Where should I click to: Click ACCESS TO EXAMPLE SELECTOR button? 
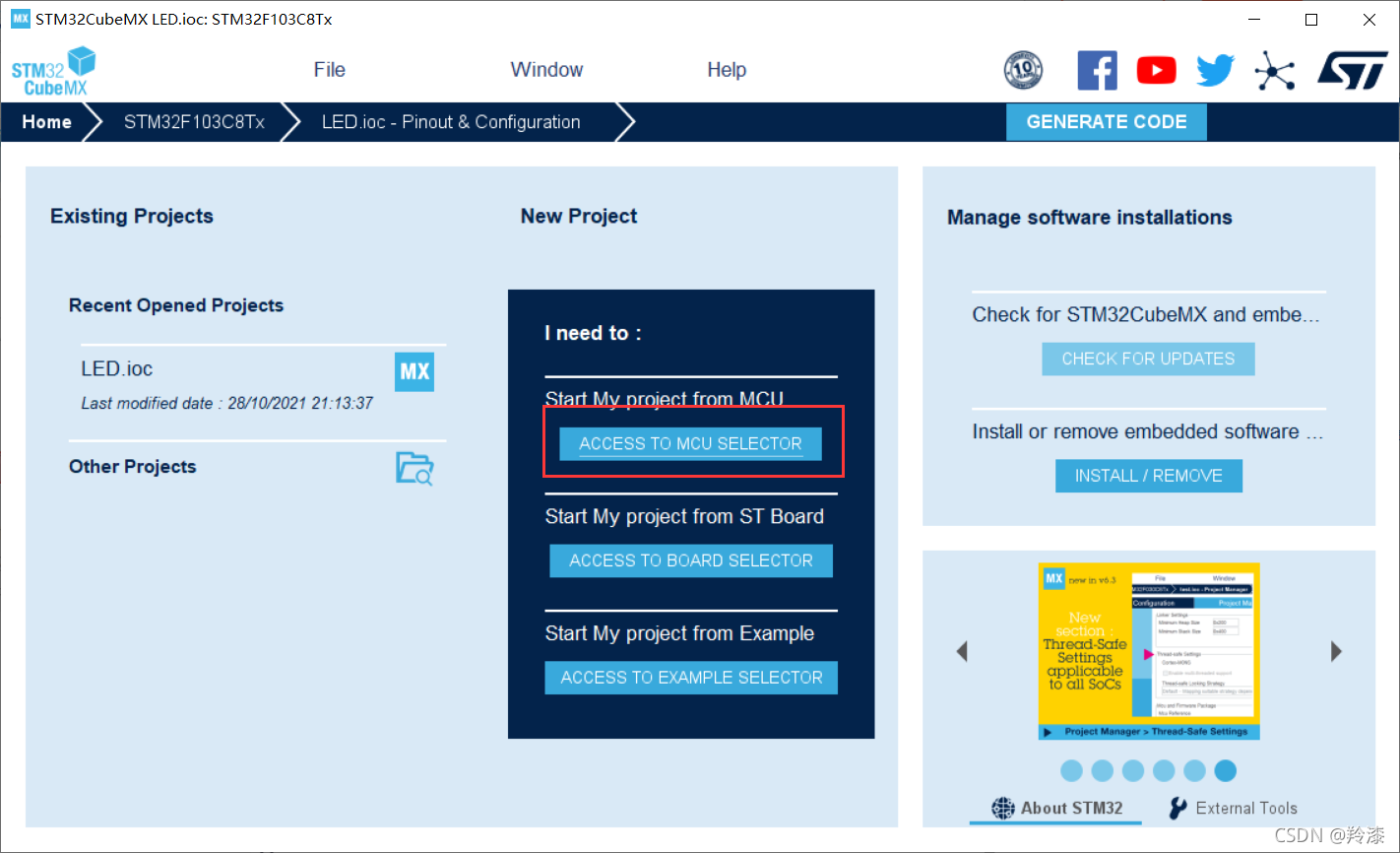point(691,678)
